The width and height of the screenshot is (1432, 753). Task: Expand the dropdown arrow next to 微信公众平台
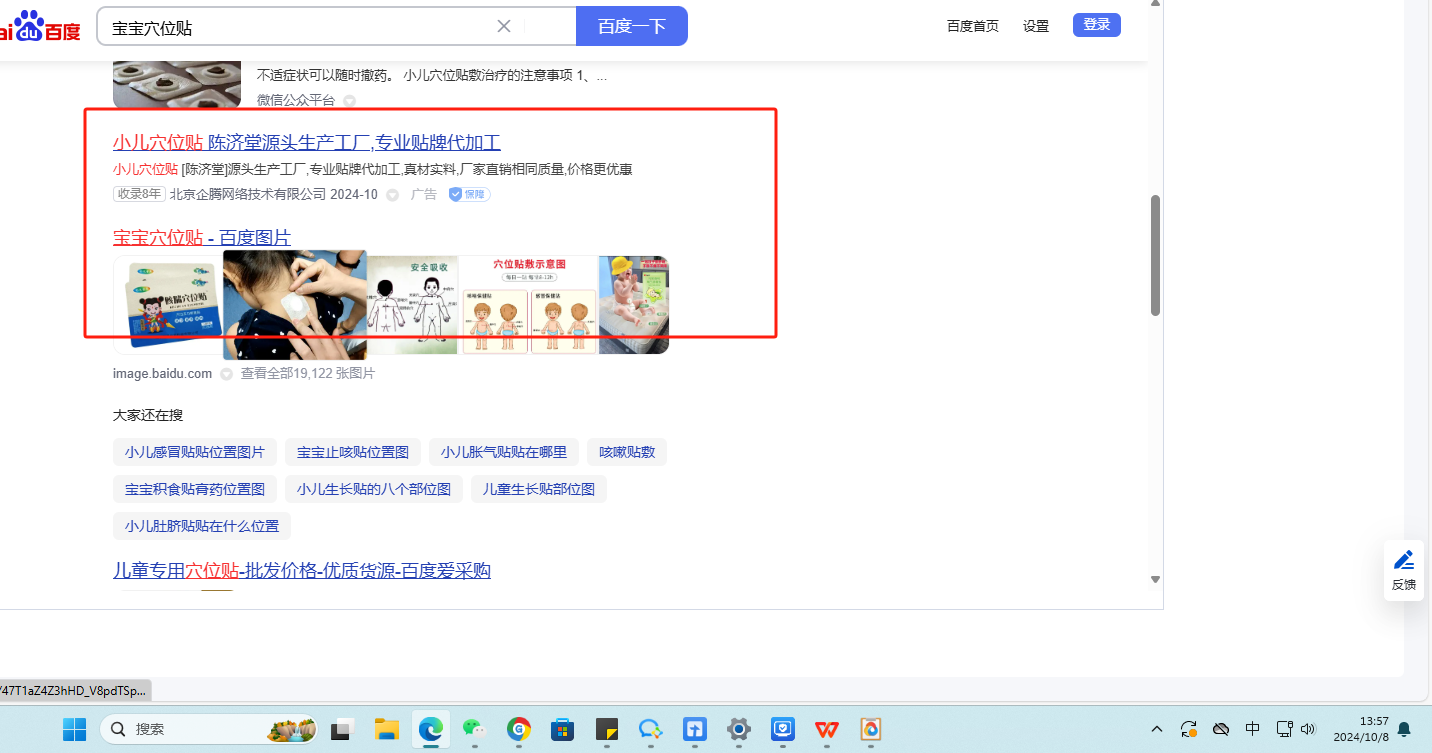(349, 100)
